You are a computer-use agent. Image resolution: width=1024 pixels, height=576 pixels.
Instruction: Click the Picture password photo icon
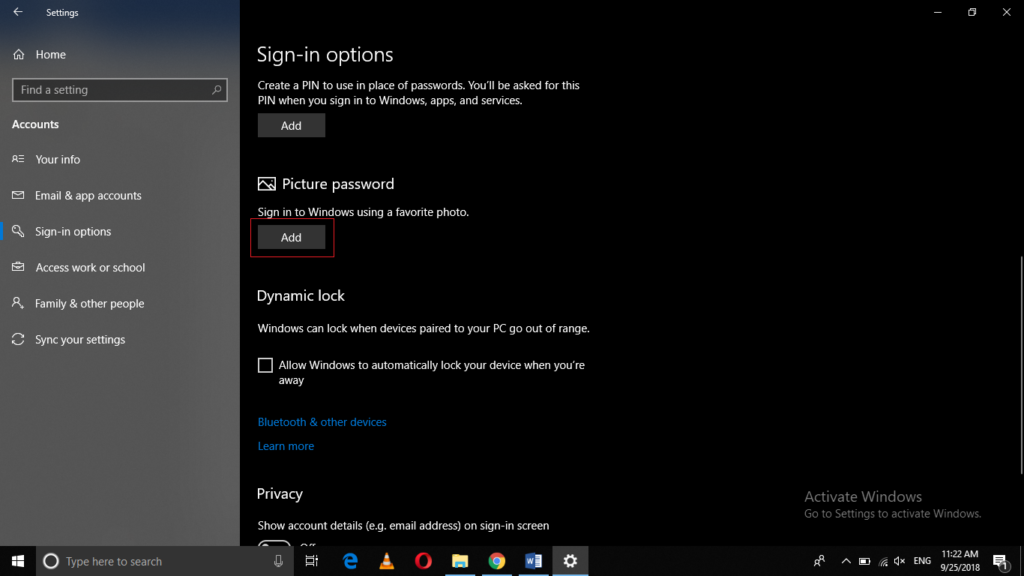coord(266,184)
